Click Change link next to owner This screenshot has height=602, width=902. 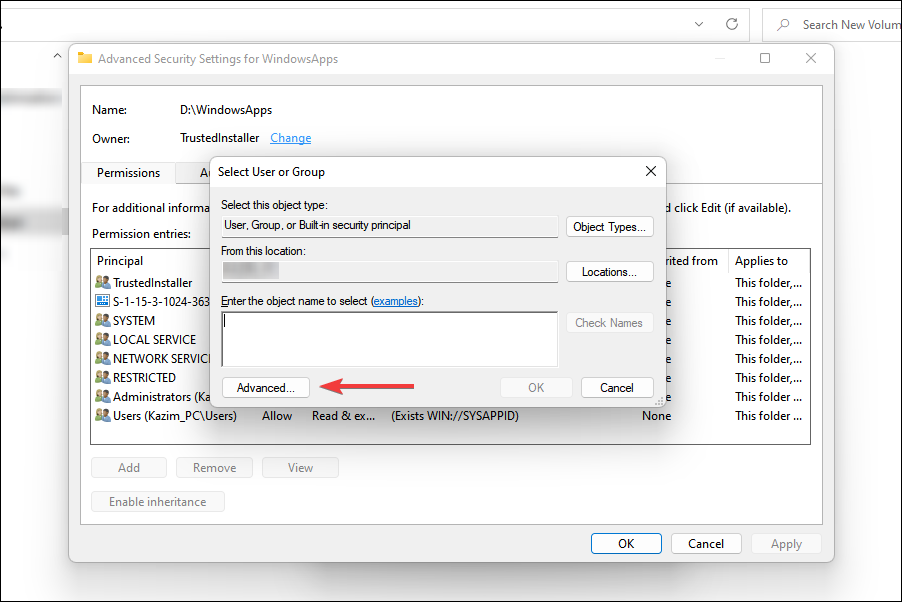291,138
